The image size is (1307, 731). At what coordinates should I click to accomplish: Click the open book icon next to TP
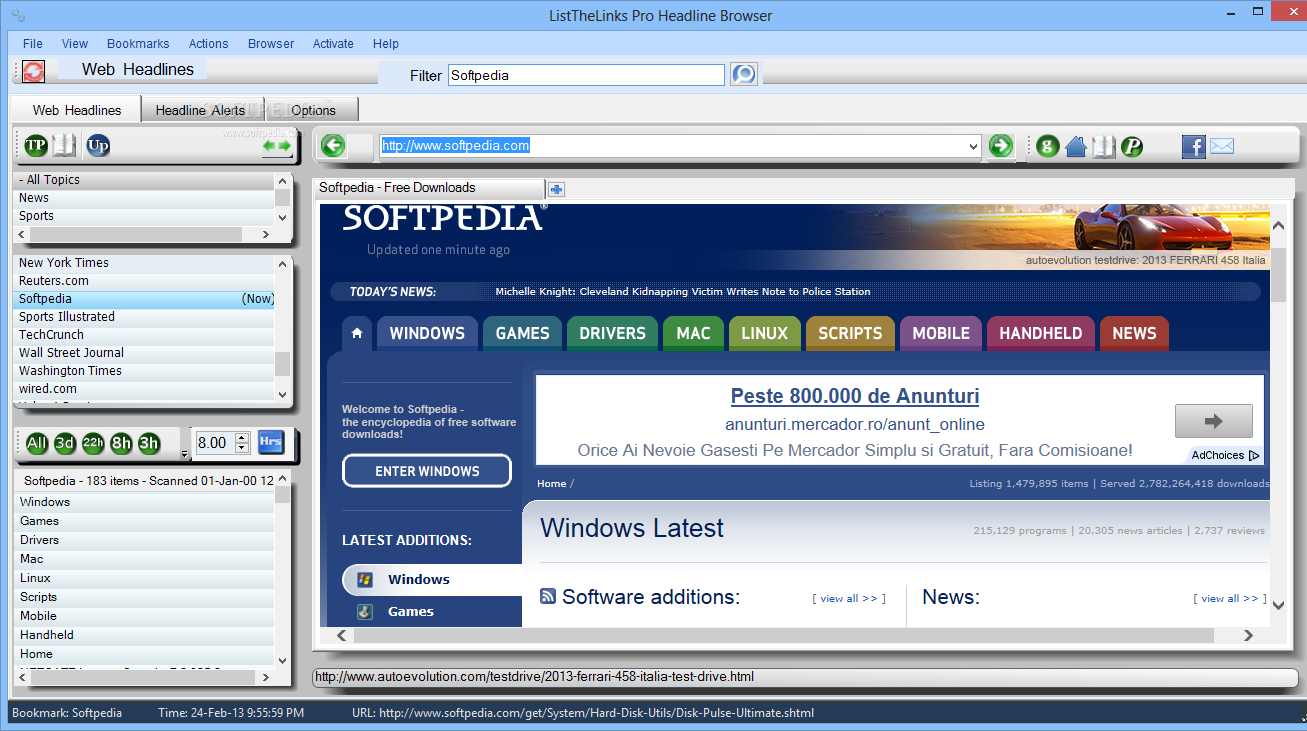tap(65, 146)
